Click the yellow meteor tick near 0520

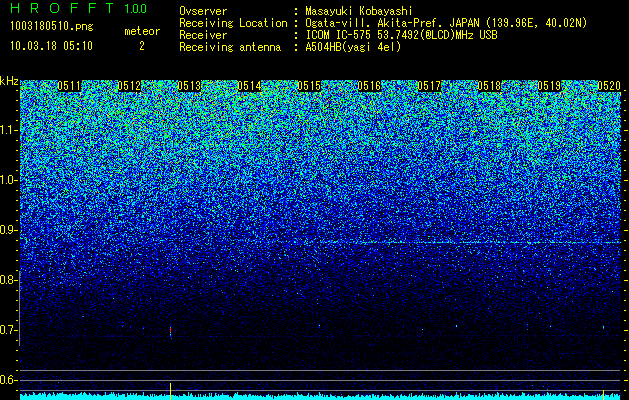[x=603, y=394]
